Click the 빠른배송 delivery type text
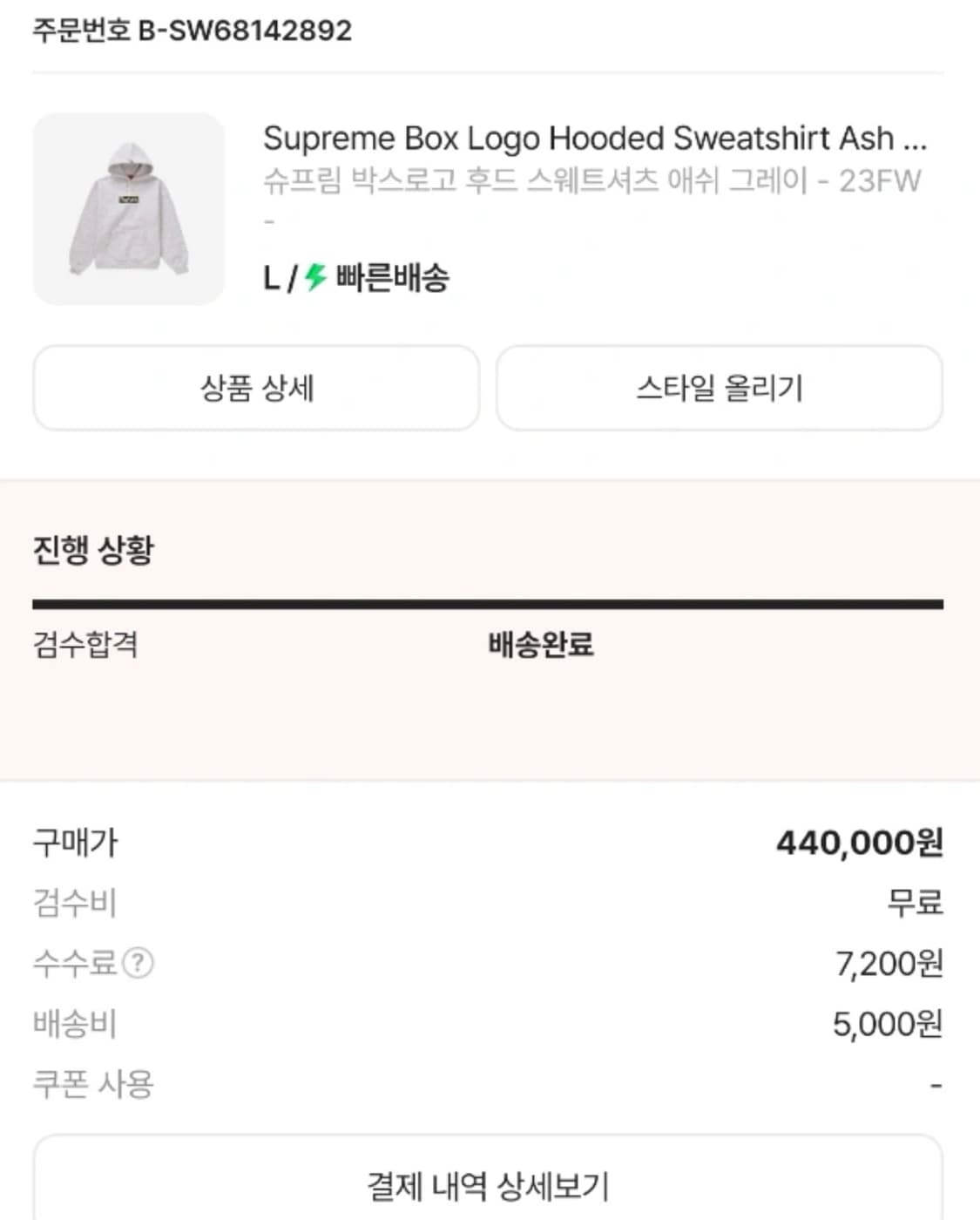The height and width of the screenshot is (1220, 980). (392, 278)
